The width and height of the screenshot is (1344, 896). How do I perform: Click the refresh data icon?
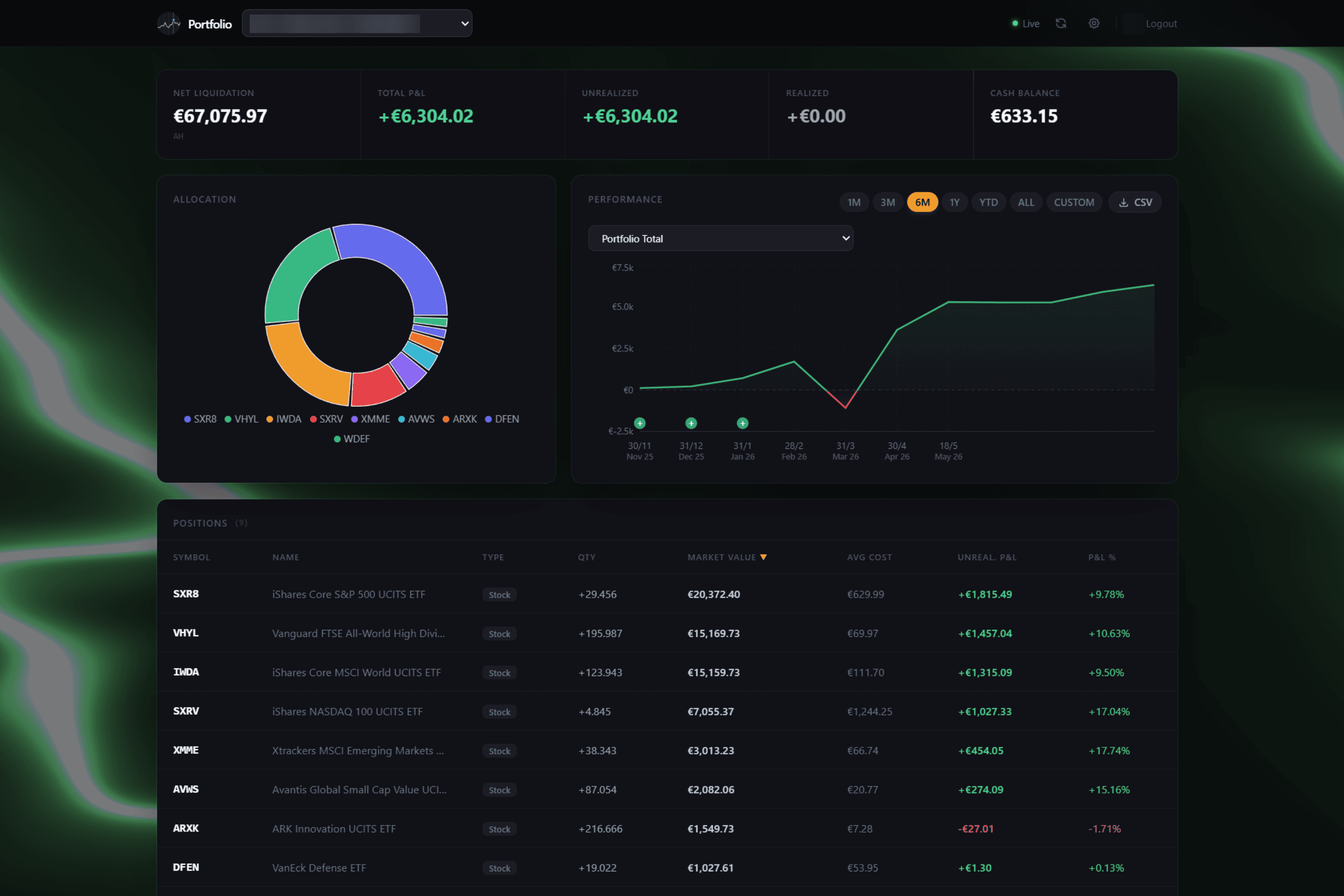1060,23
